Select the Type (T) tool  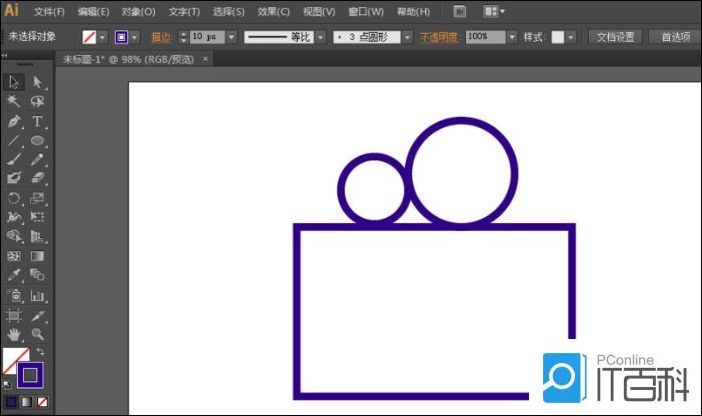coord(38,121)
